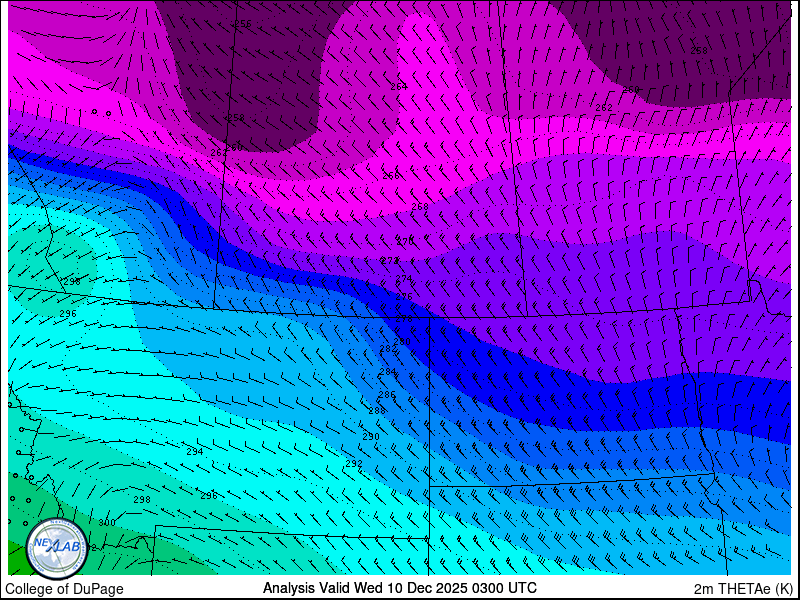This screenshot has height=600, width=800.
Task: Select the 270 contour label
Action: click(405, 241)
